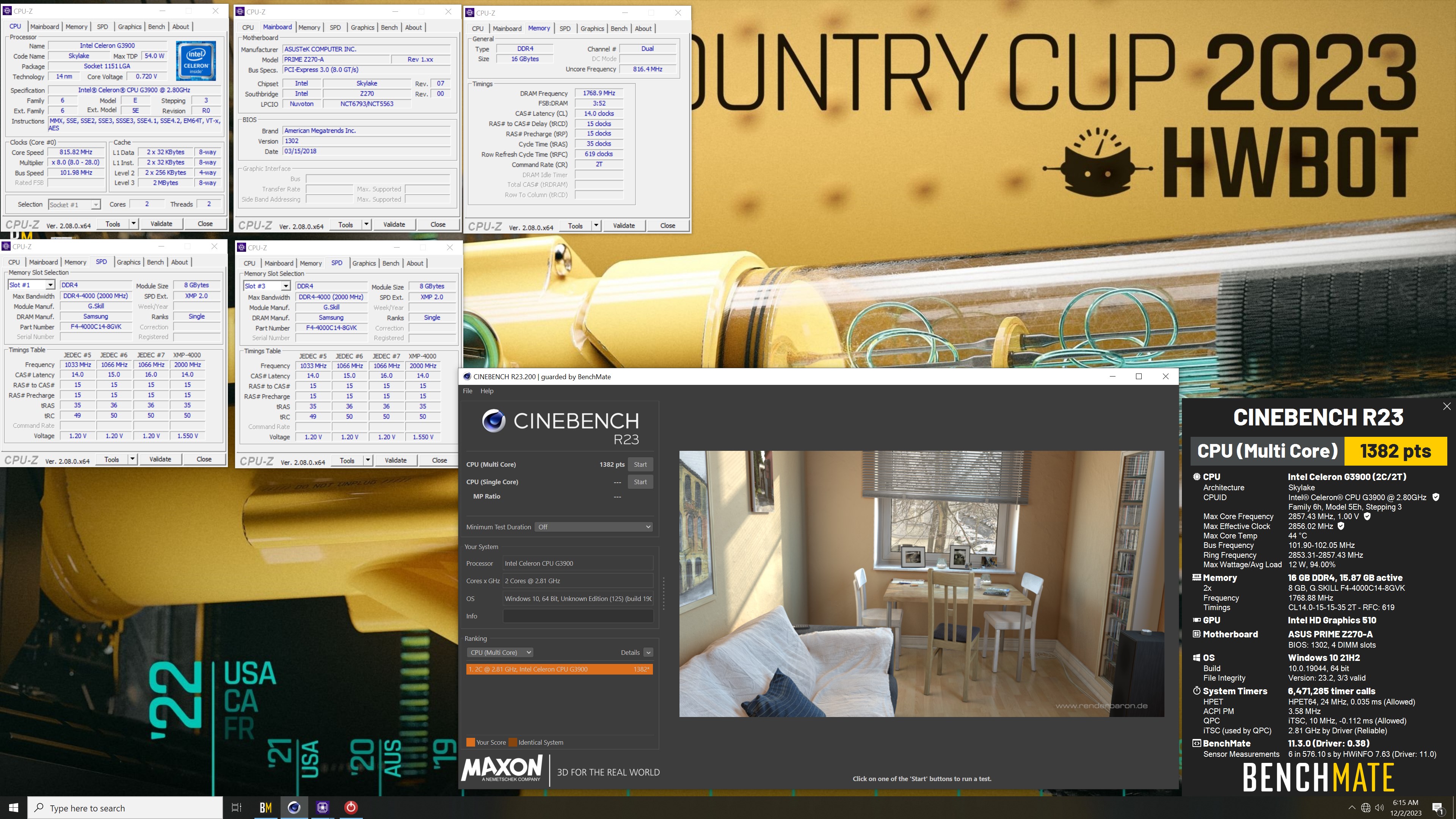Open Cinebench Help menu
1456x819 pixels.
coord(486,391)
